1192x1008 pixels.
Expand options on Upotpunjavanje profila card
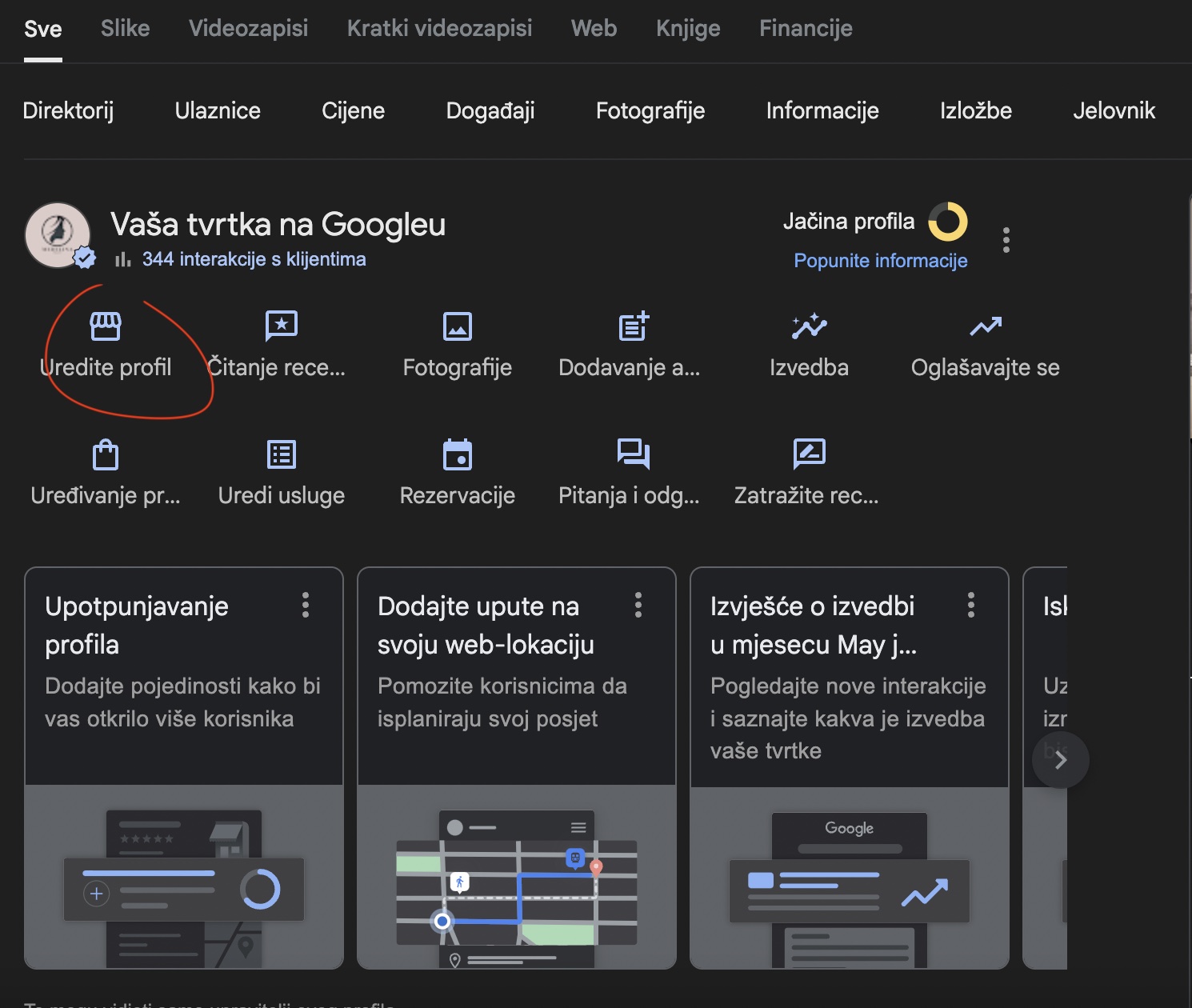coord(306,605)
